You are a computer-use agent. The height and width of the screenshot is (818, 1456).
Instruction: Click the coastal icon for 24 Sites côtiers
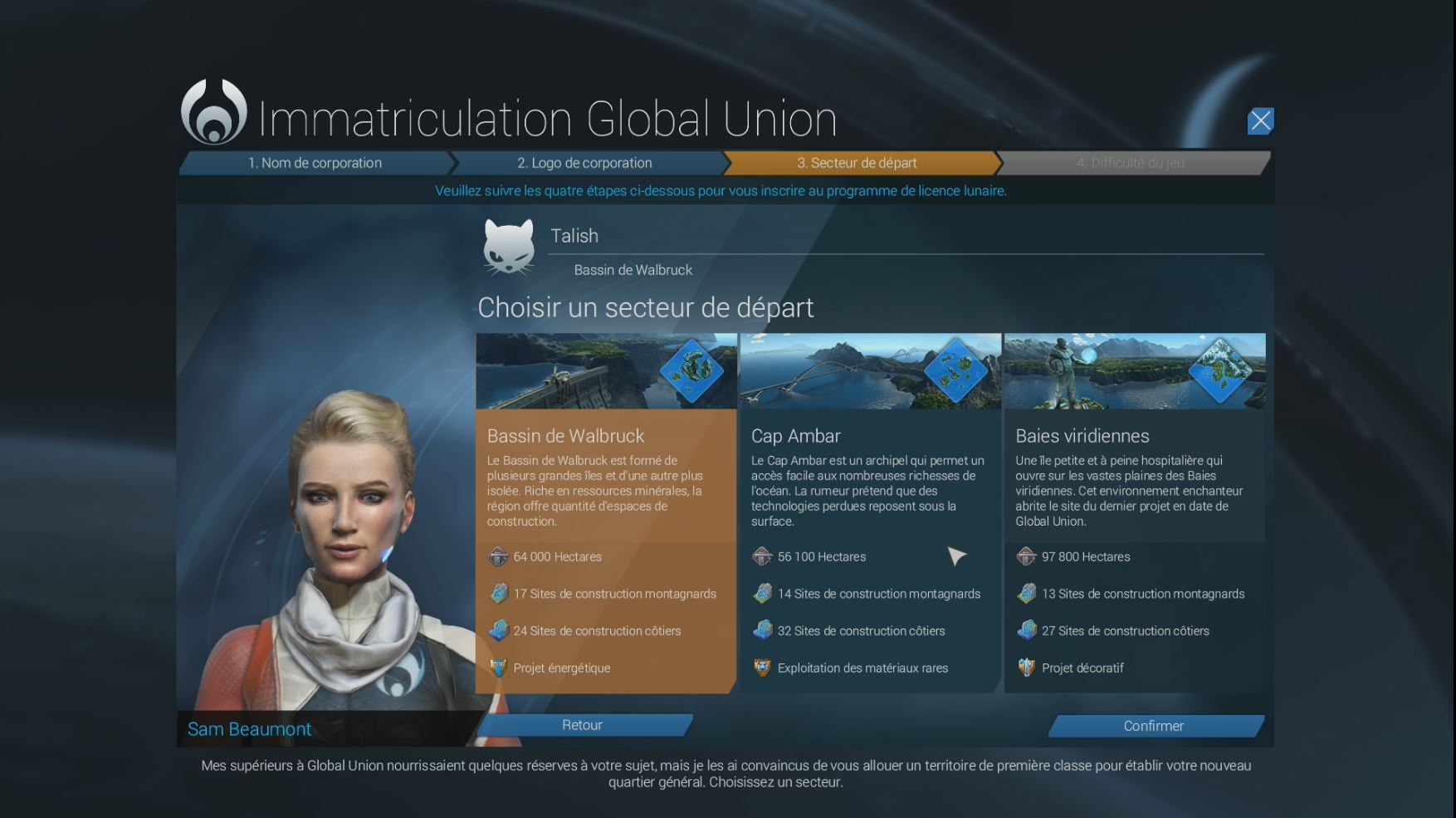click(x=498, y=630)
